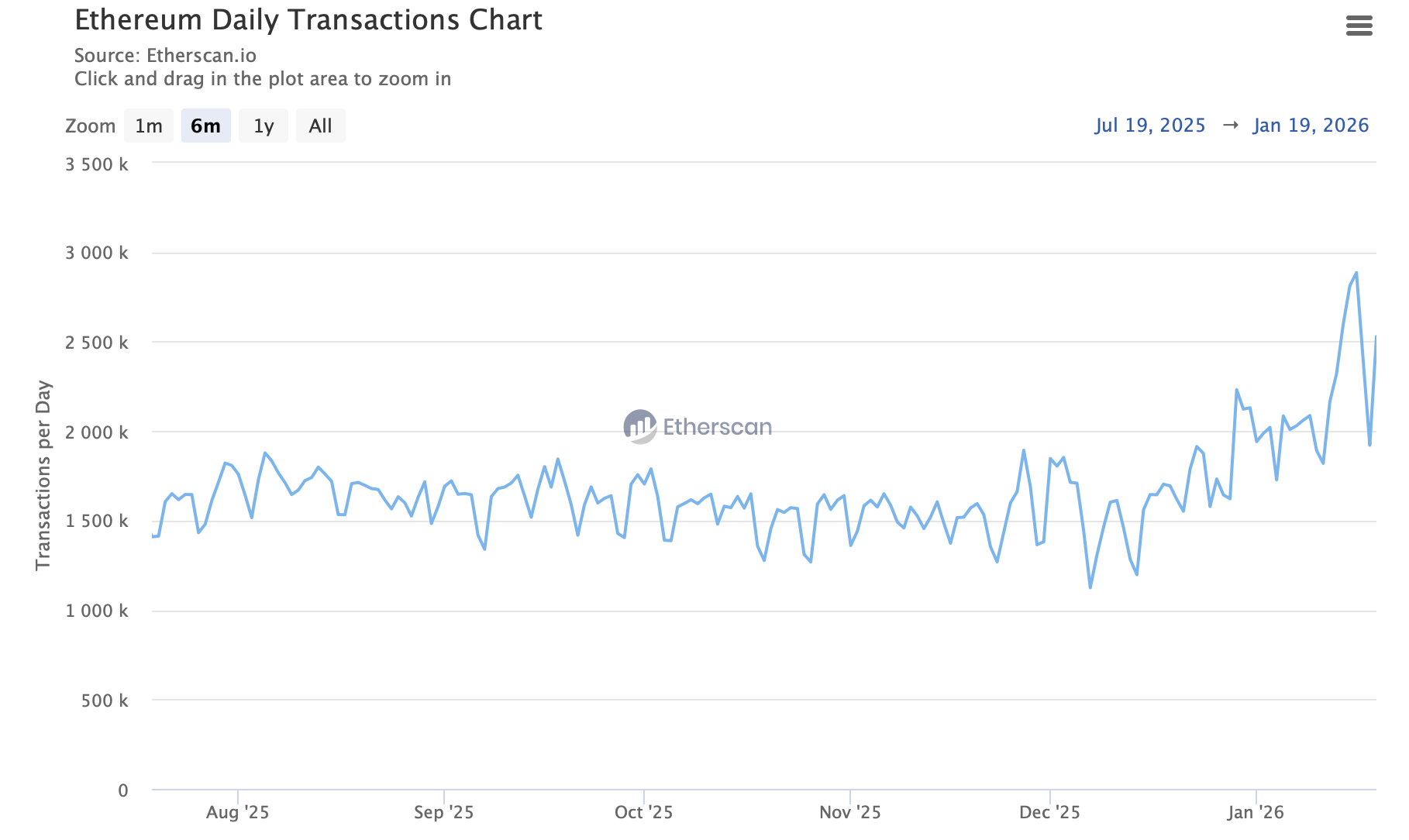Click the Ethereum Daily Transactions Chart title

308,20
